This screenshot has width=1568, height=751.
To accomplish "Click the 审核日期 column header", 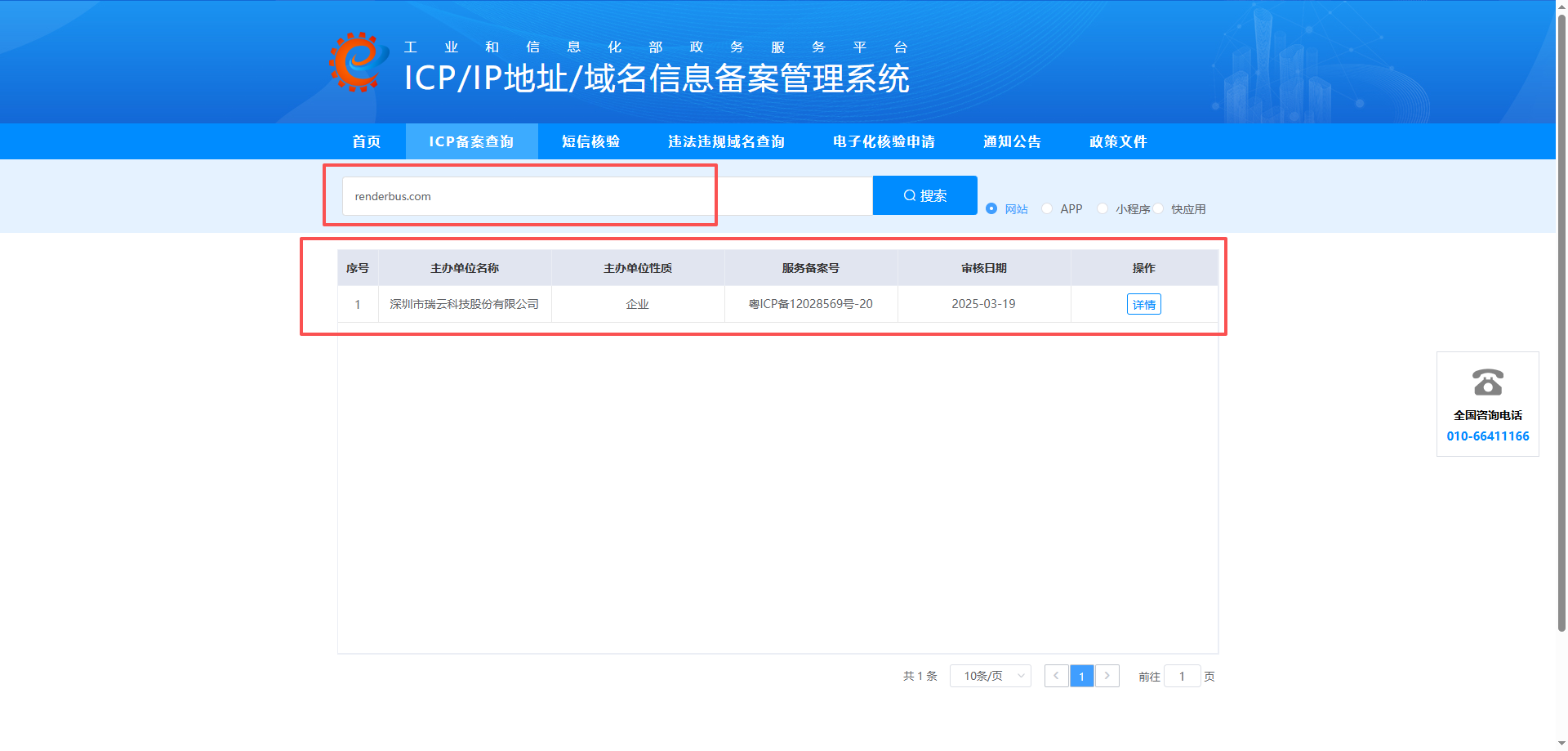I will 984,268.
